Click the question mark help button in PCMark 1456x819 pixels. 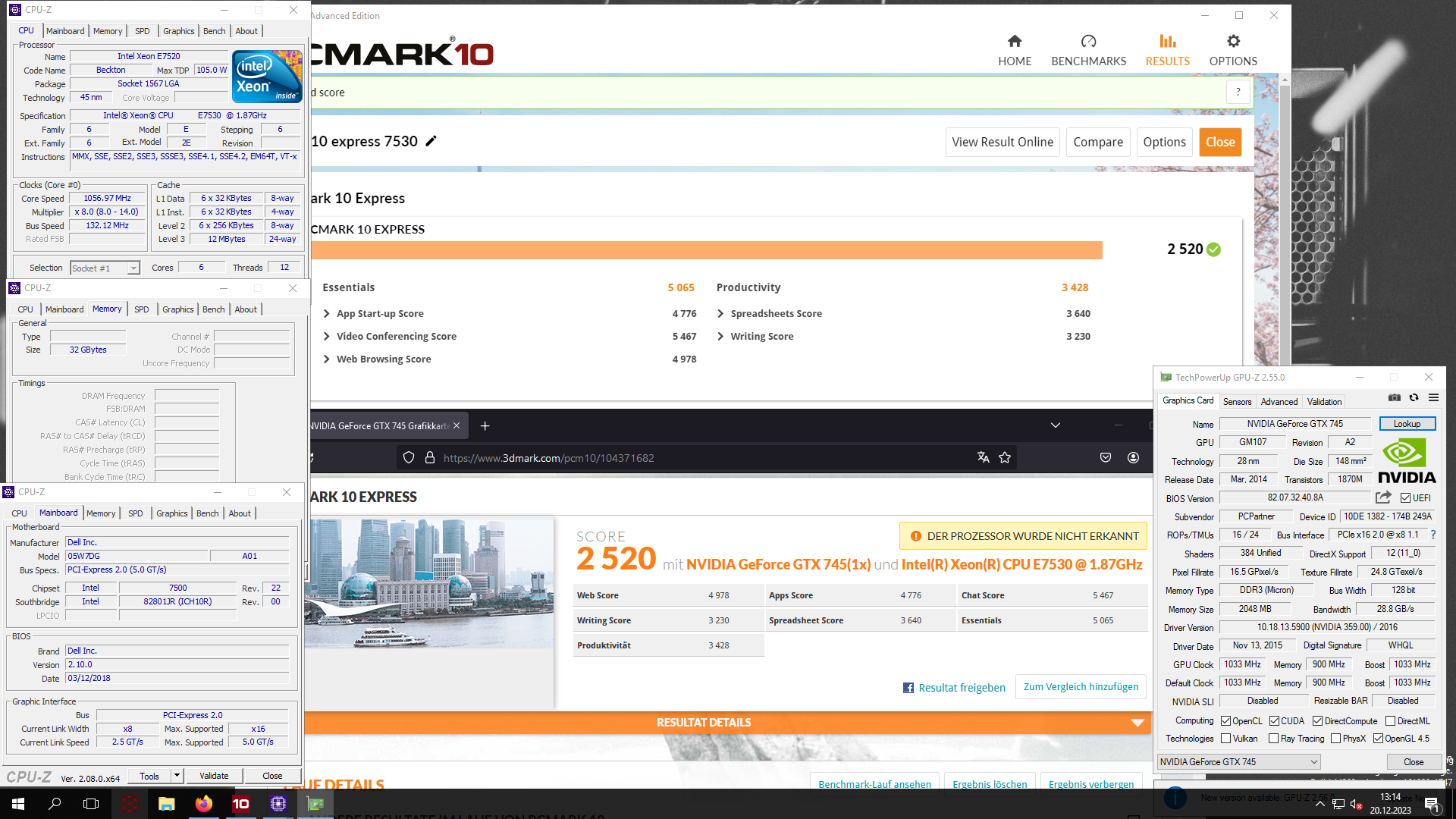tap(1238, 93)
